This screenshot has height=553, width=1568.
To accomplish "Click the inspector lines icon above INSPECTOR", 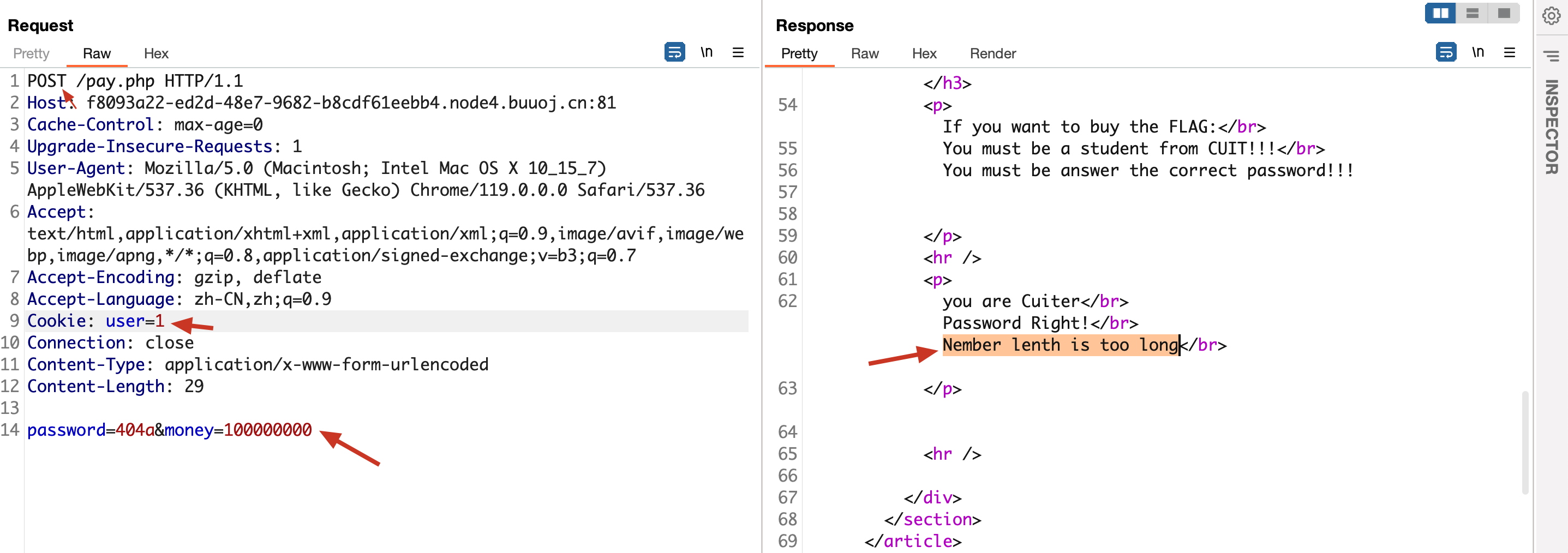I will 1552,56.
